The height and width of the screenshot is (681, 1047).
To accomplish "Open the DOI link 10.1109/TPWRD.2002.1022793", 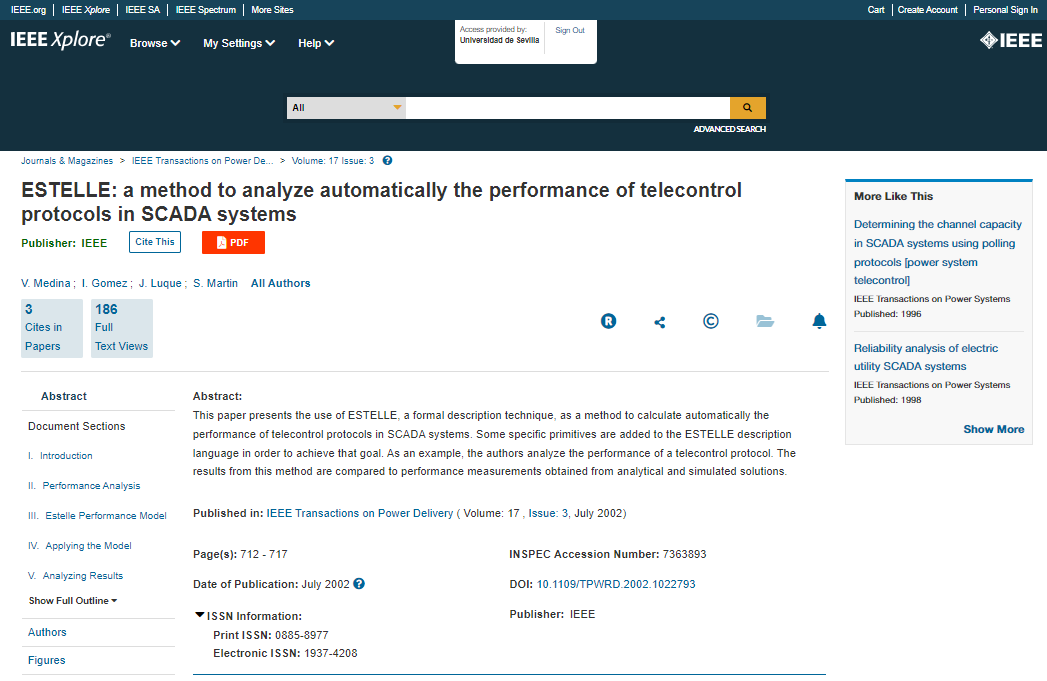I will click(x=616, y=584).
